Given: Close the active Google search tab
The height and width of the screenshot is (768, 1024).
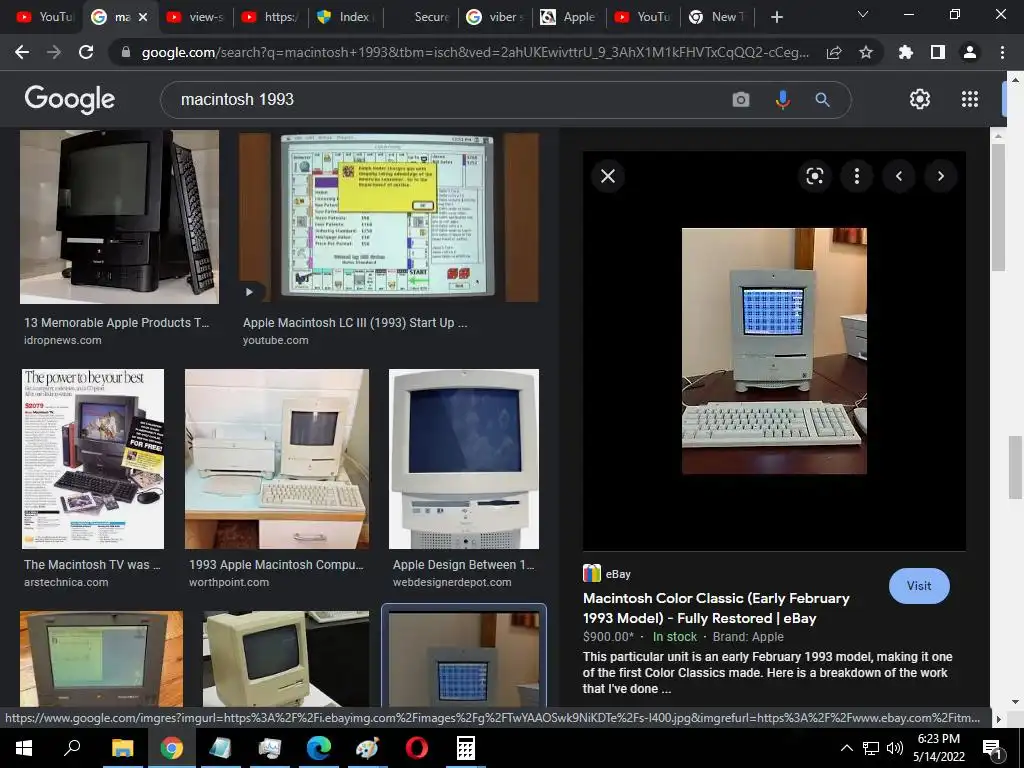Looking at the screenshot, I should [143, 17].
